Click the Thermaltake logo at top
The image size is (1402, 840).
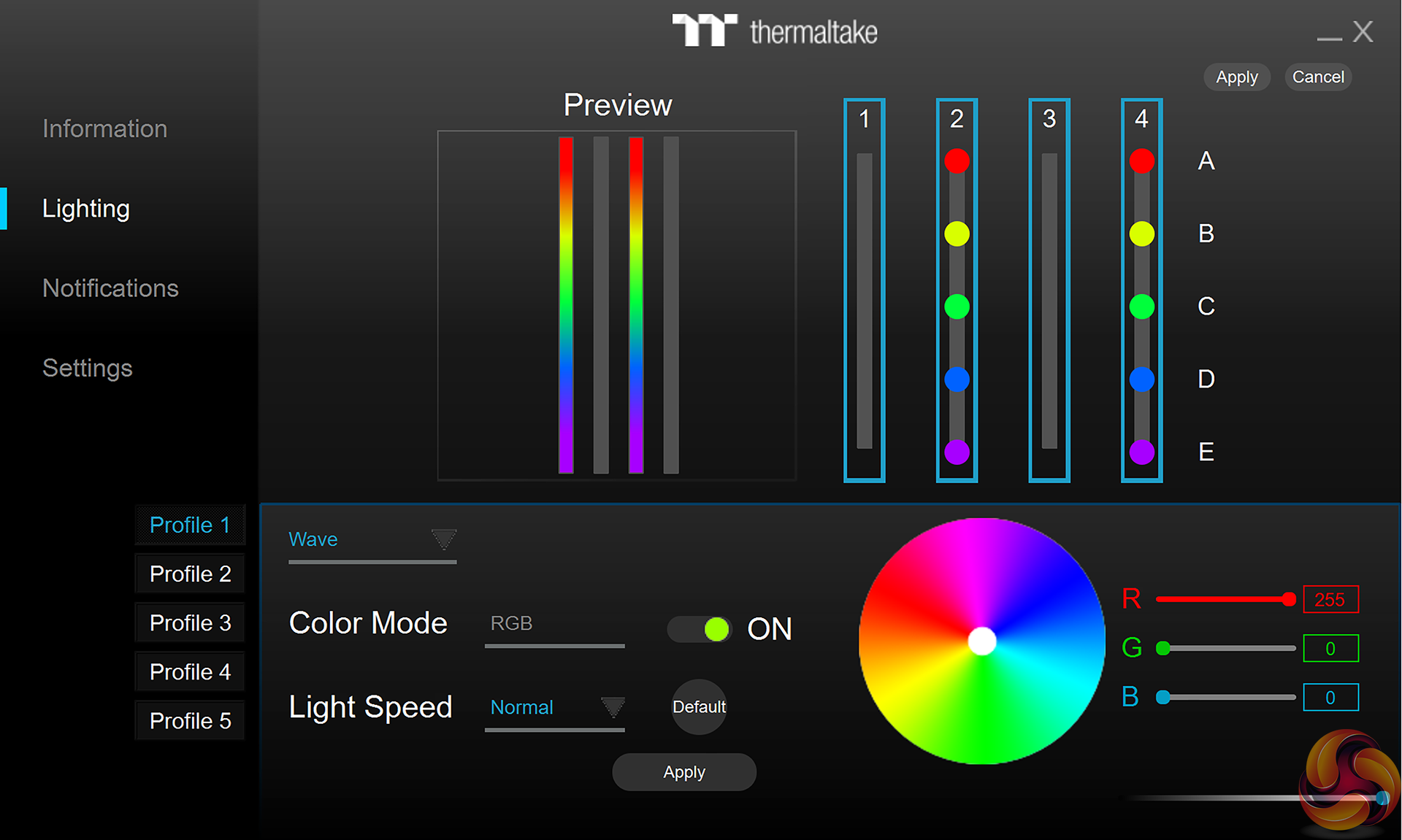[x=775, y=31]
